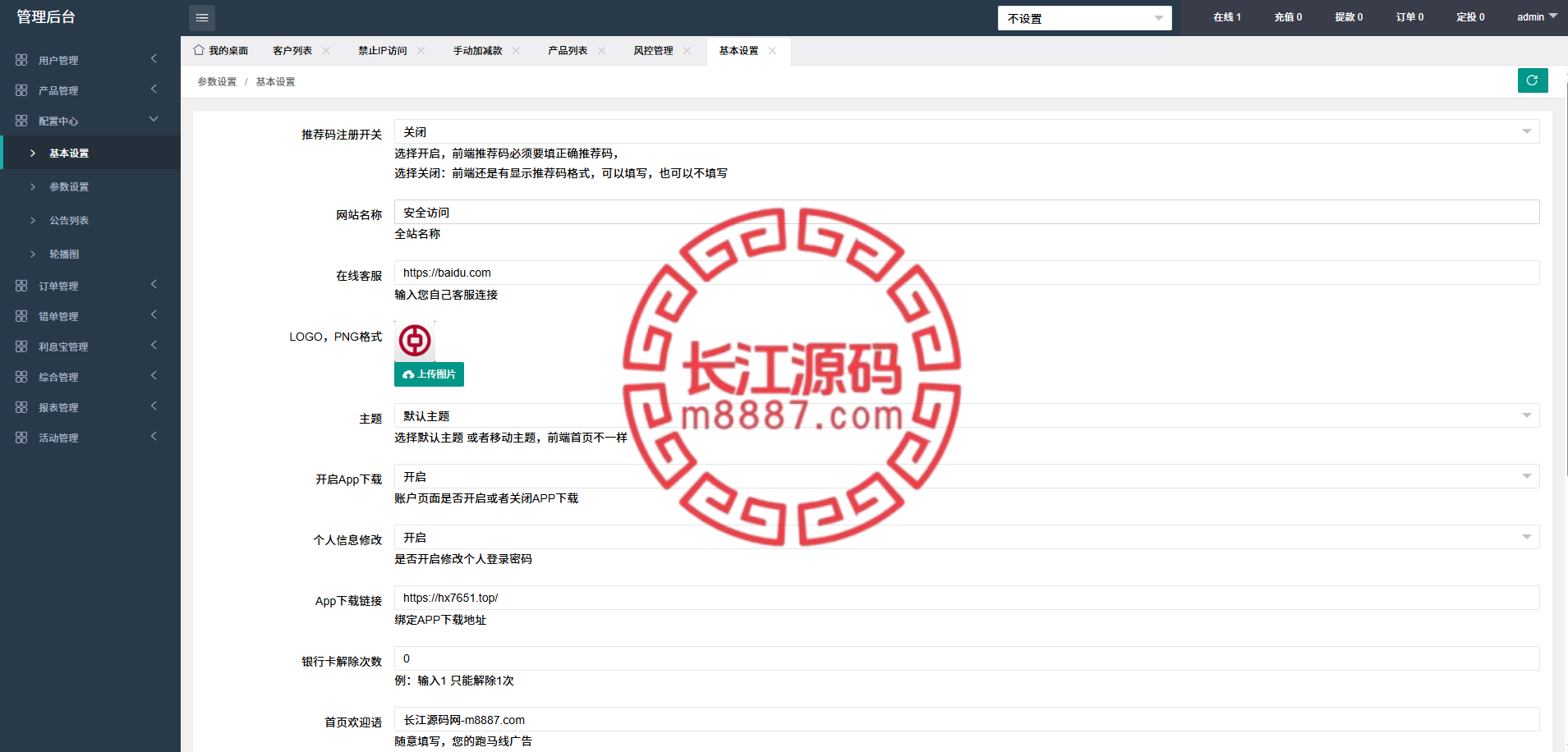
Task: Click the 报表管理 grid icon
Action: pyautogui.click(x=21, y=407)
